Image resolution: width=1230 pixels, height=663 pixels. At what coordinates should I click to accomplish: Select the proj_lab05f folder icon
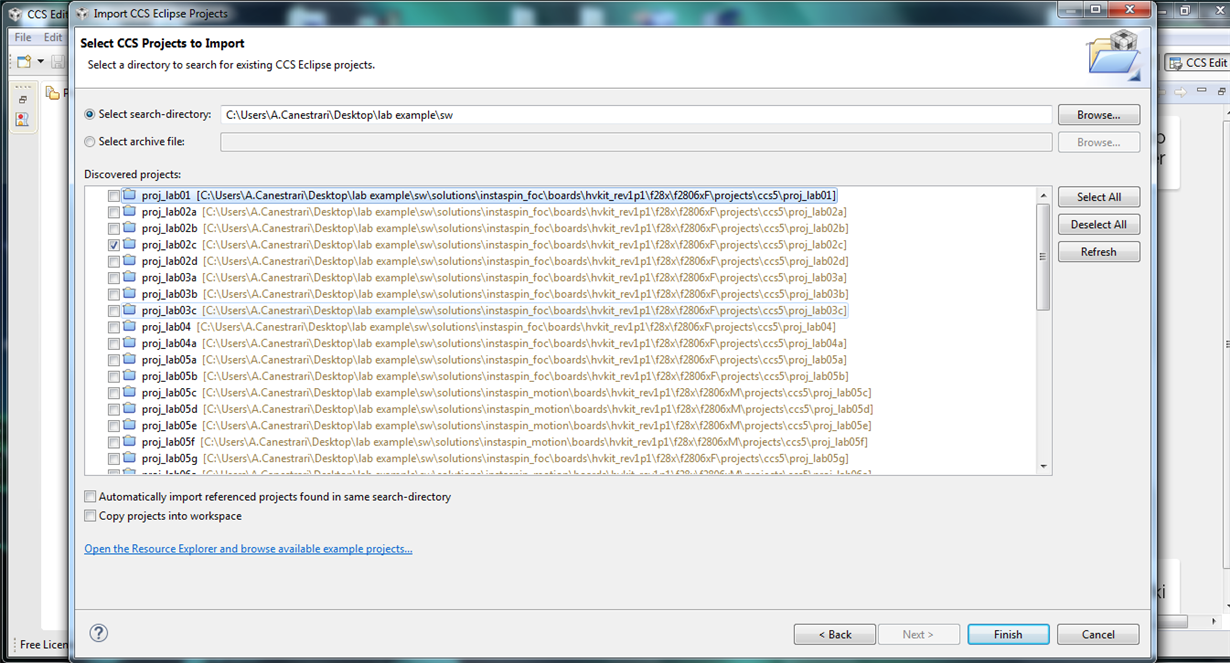click(129, 442)
